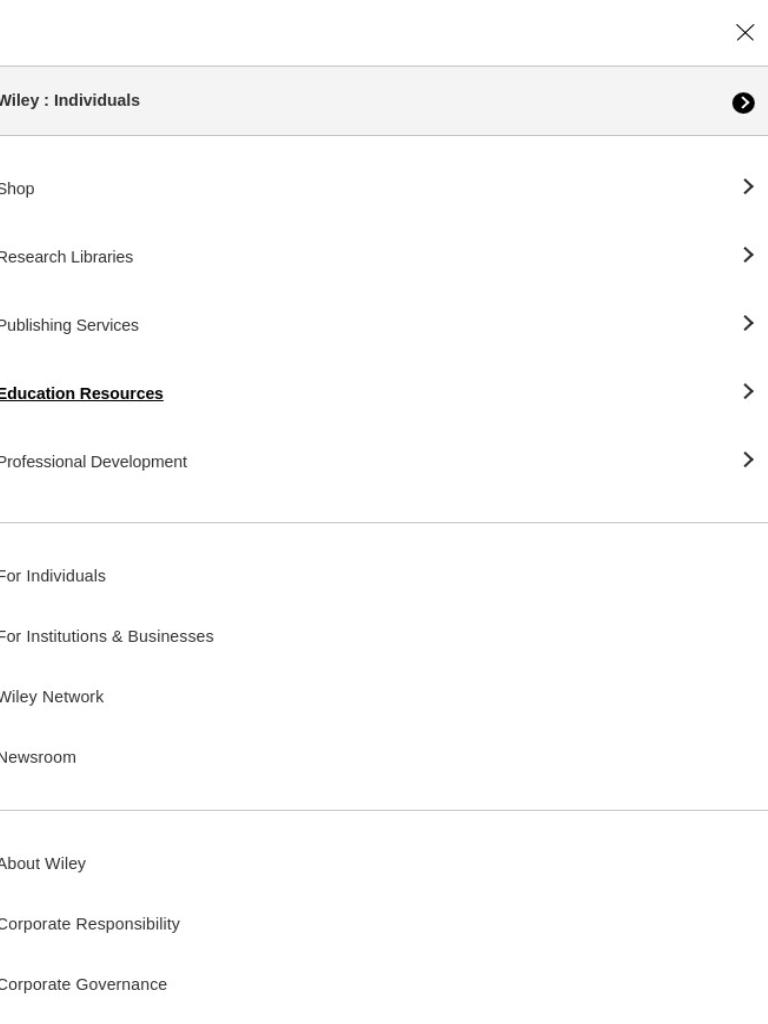The height and width of the screenshot is (1024, 768).
Task: Expand the Shop submenu chevron
Action: click(x=748, y=187)
